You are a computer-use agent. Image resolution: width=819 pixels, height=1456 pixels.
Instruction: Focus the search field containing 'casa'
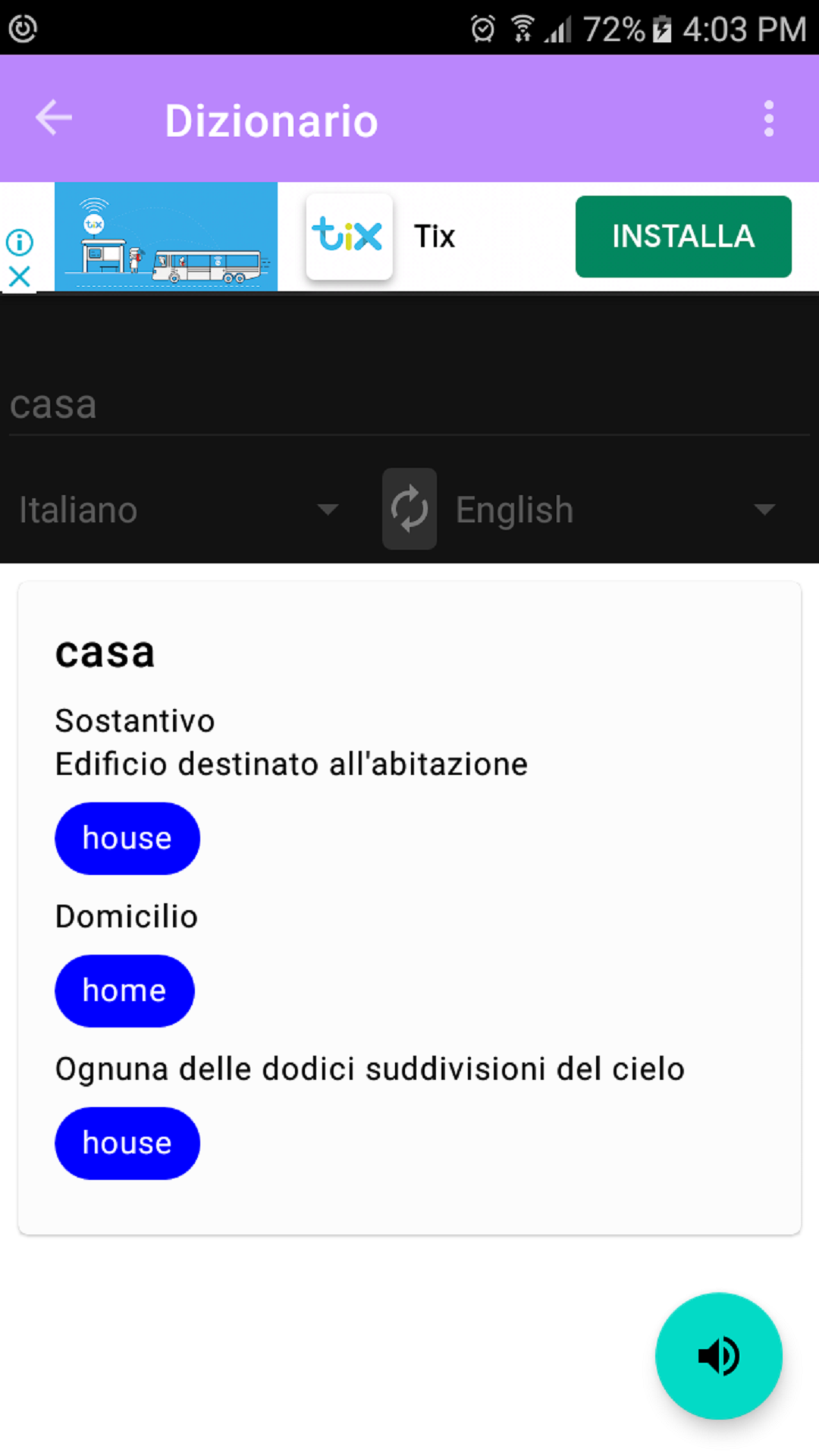(409, 405)
